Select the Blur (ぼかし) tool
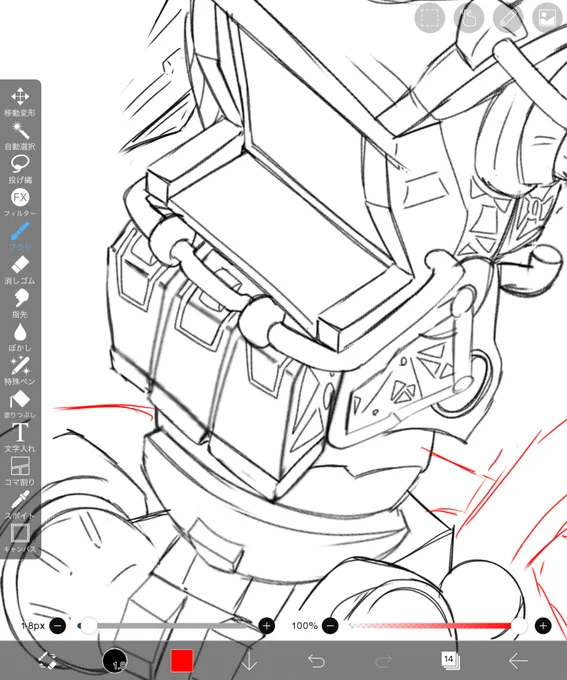 pos(20,337)
